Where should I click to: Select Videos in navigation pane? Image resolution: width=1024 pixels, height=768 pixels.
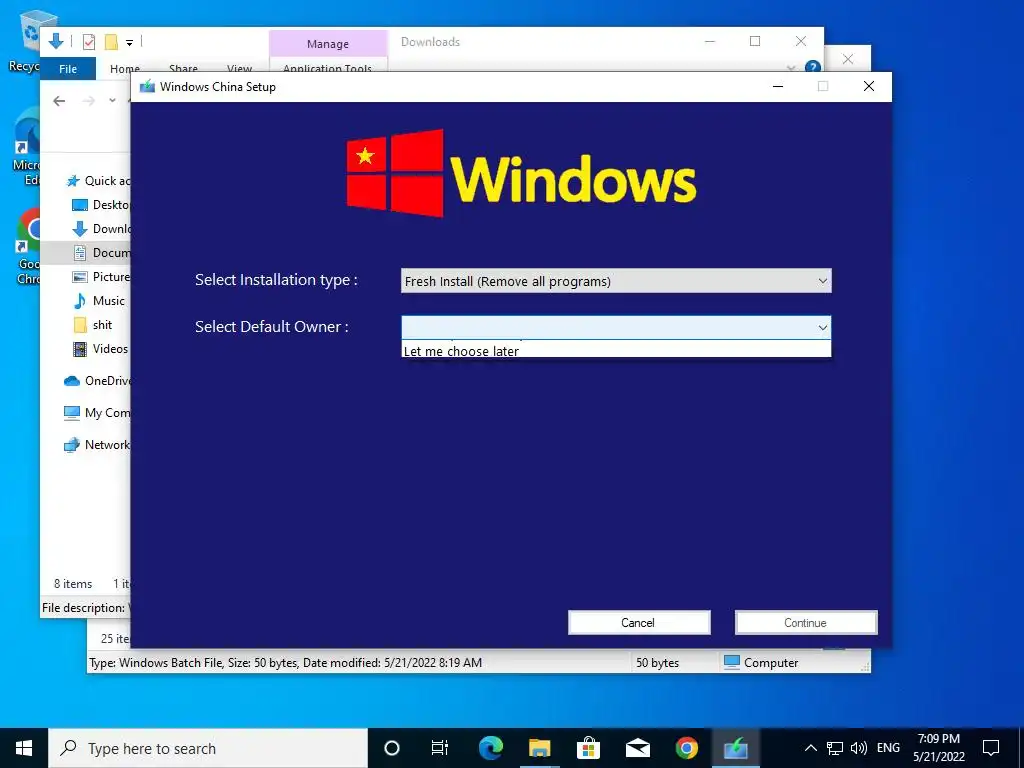(100, 349)
